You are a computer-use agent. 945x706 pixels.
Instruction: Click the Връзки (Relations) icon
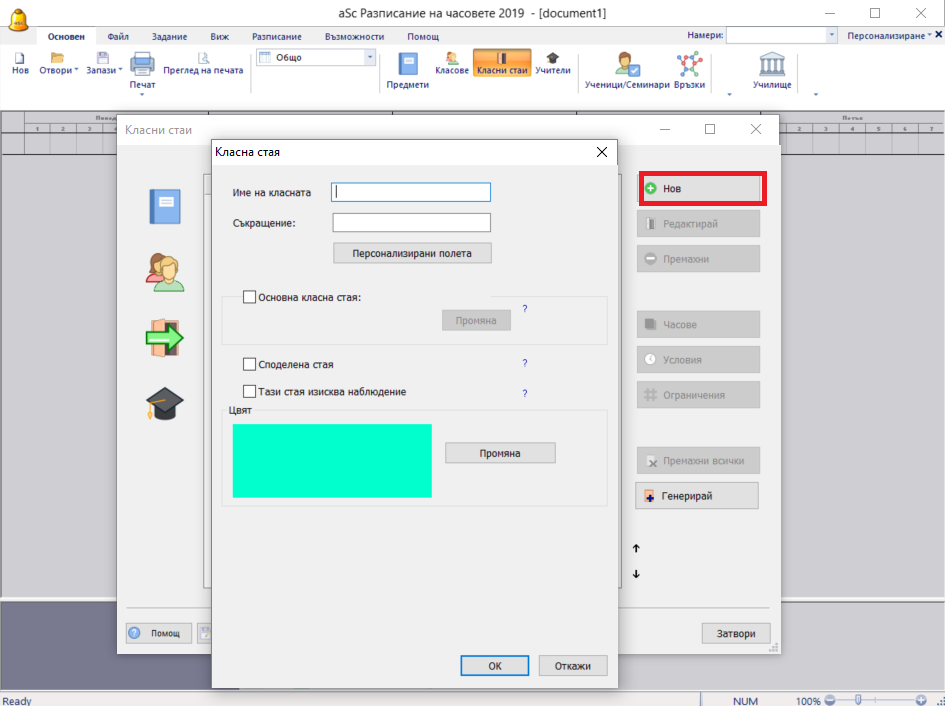point(690,68)
